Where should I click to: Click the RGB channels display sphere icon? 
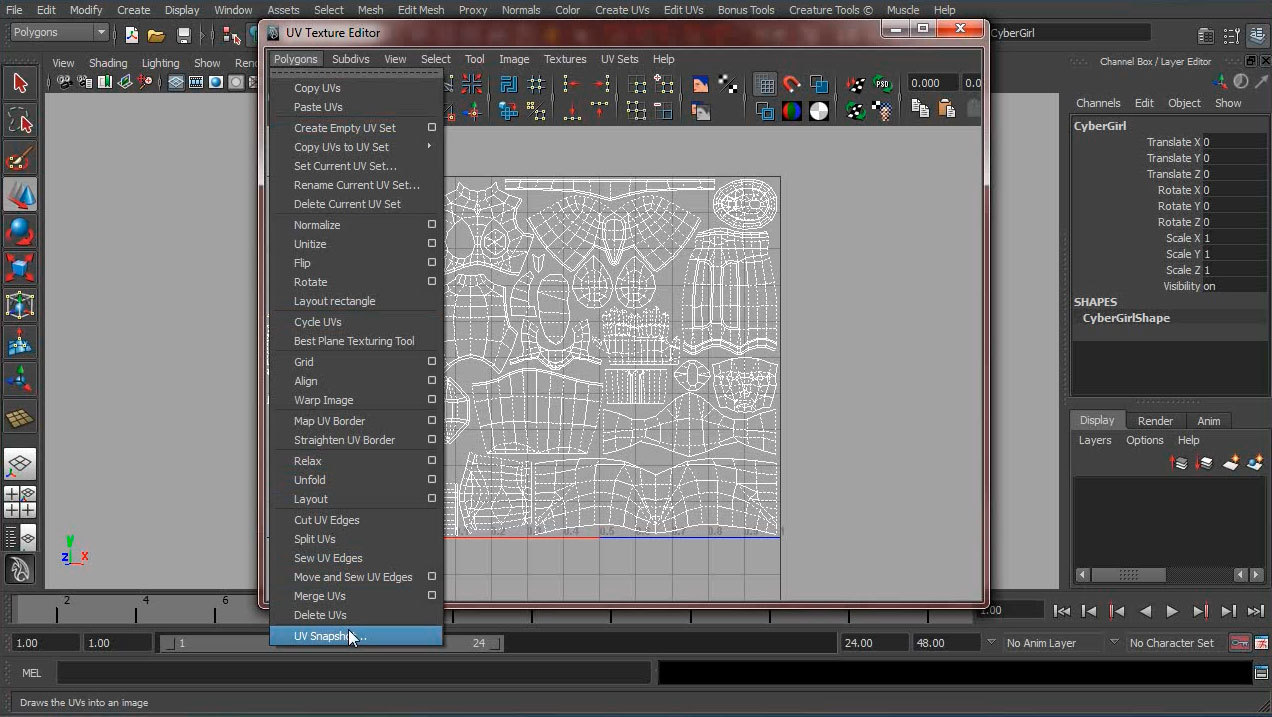792,111
